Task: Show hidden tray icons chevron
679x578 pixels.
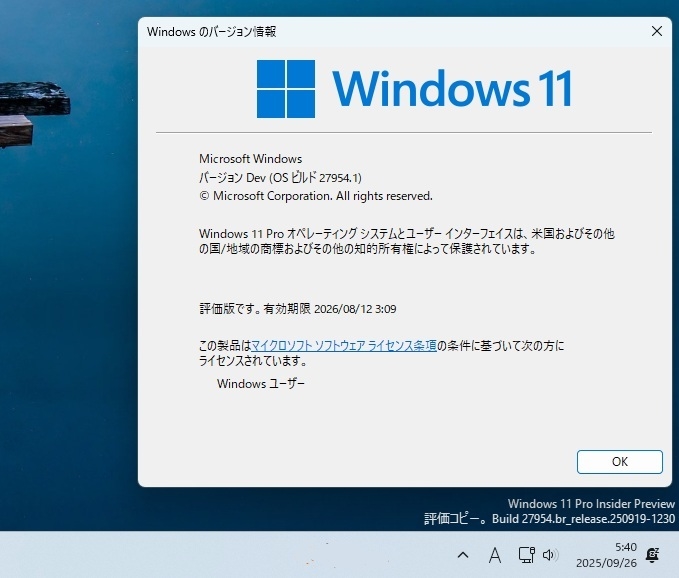Action: tap(463, 555)
